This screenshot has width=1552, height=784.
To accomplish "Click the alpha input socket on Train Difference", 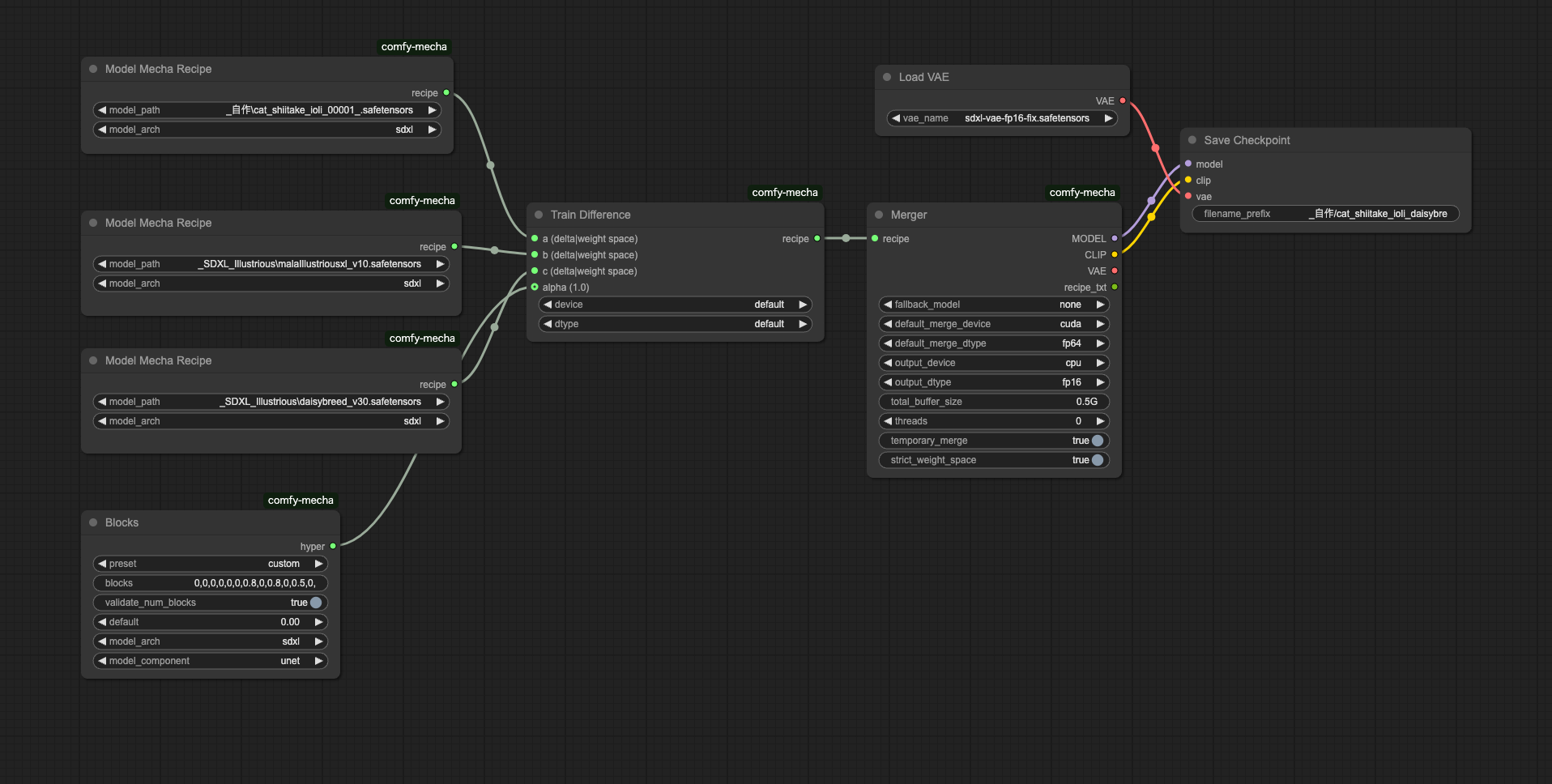I will 534,287.
